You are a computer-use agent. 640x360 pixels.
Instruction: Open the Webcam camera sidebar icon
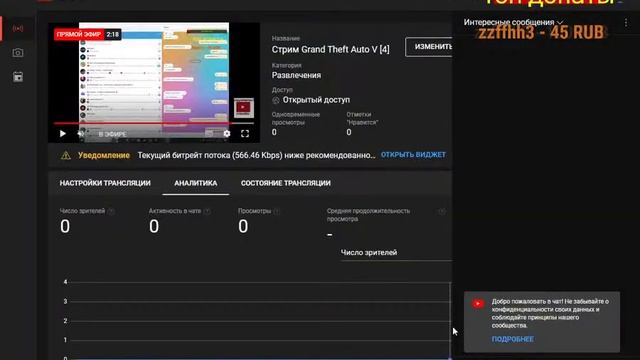click(18, 53)
